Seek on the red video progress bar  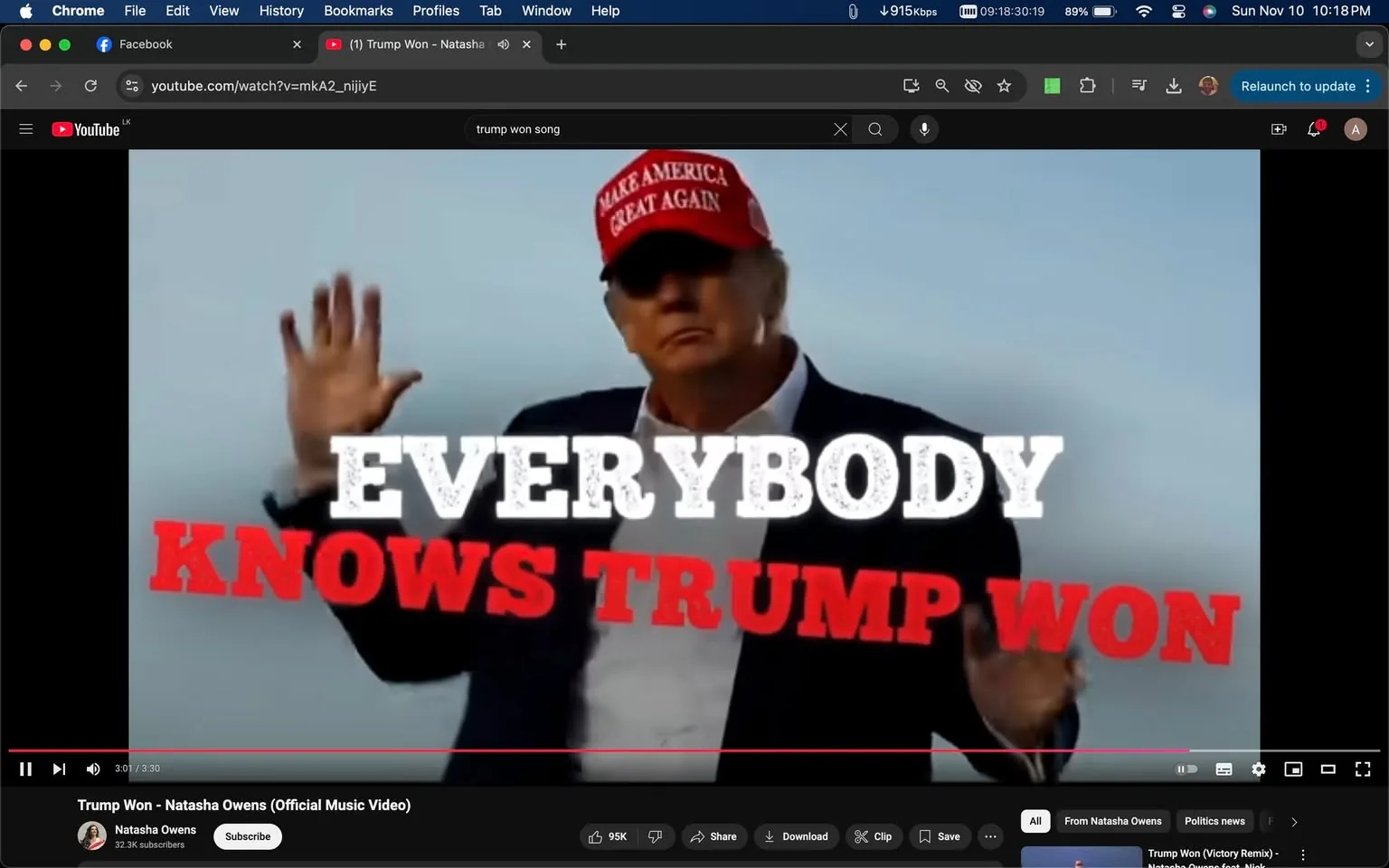click(633, 750)
